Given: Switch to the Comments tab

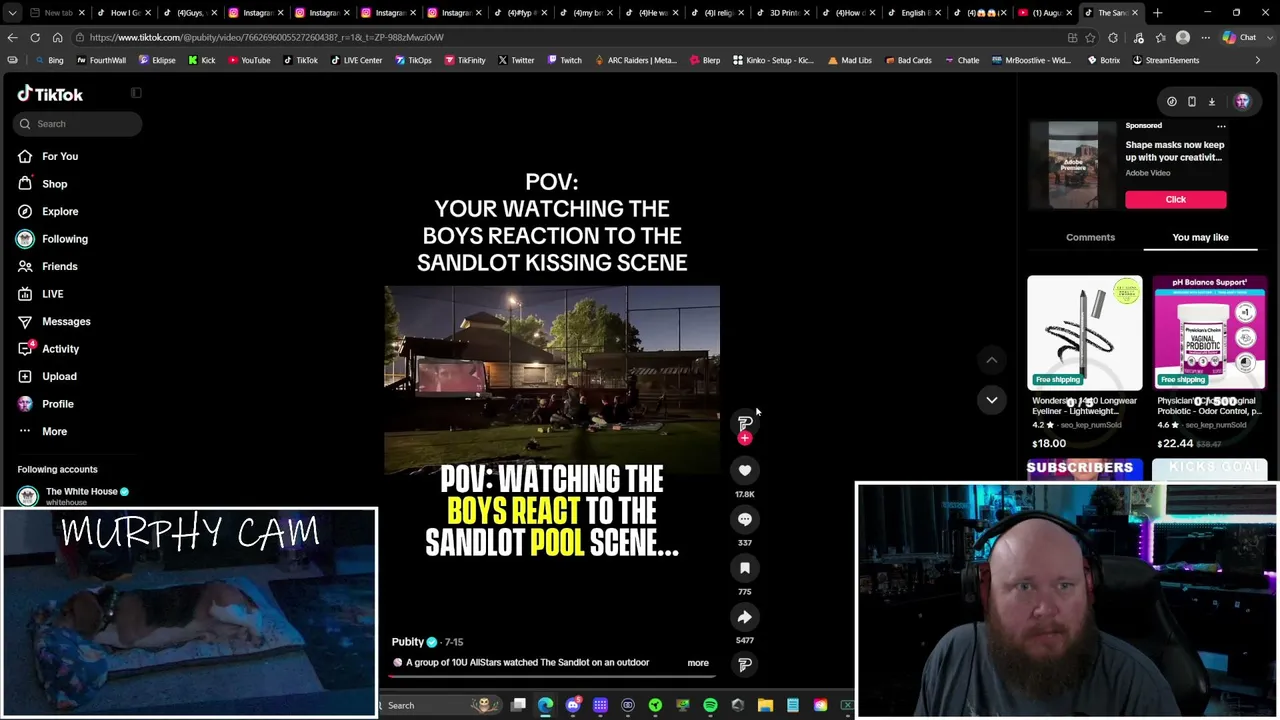Looking at the screenshot, I should coord(1090,237).
